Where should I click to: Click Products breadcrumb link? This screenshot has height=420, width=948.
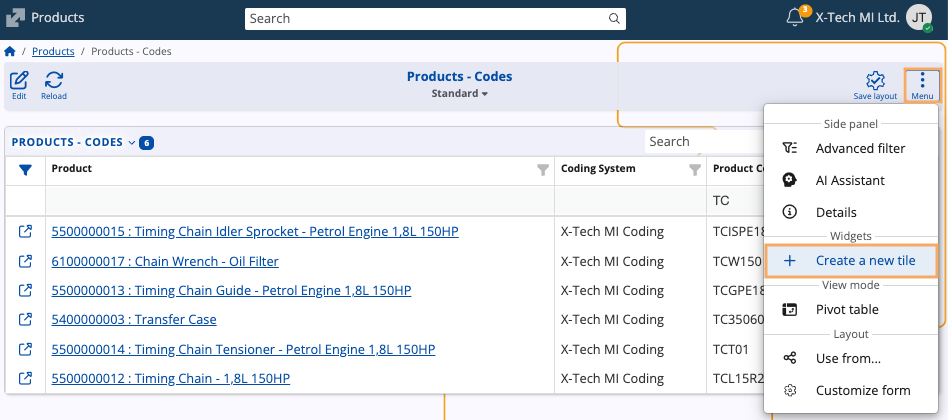53,51
